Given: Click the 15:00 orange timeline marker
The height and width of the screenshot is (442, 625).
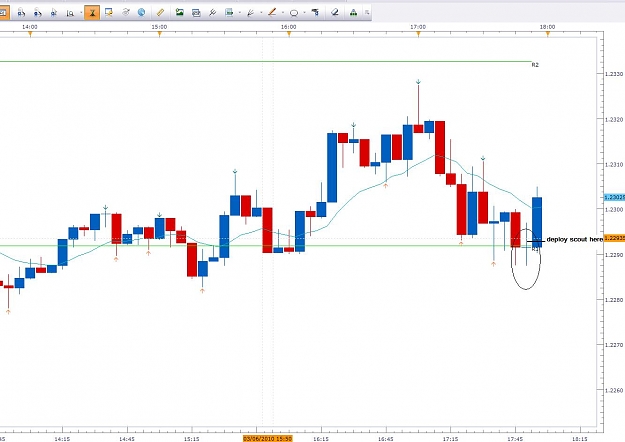Looking at the screenshot, I should (x=159, y=34).
